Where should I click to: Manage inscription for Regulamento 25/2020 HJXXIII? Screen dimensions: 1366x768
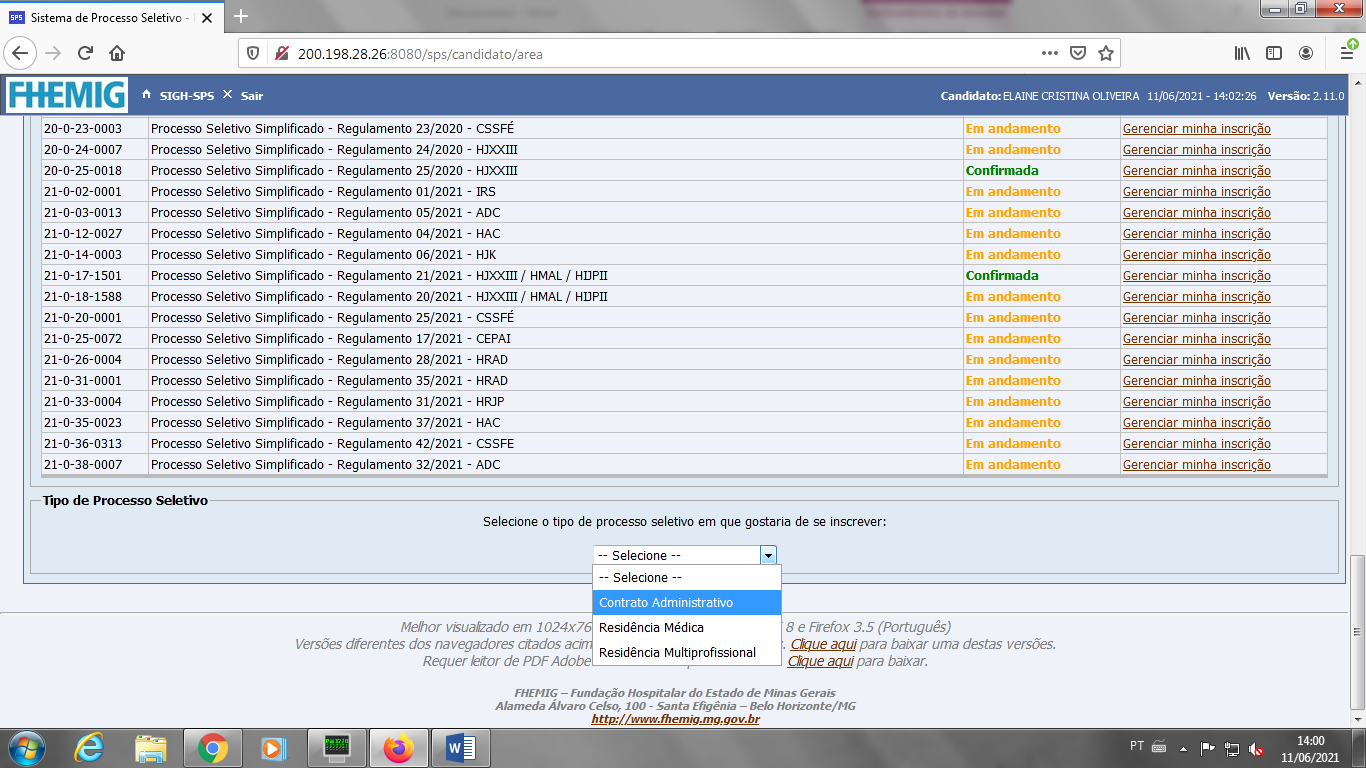pyautogui.click(x=1196, y=171)
